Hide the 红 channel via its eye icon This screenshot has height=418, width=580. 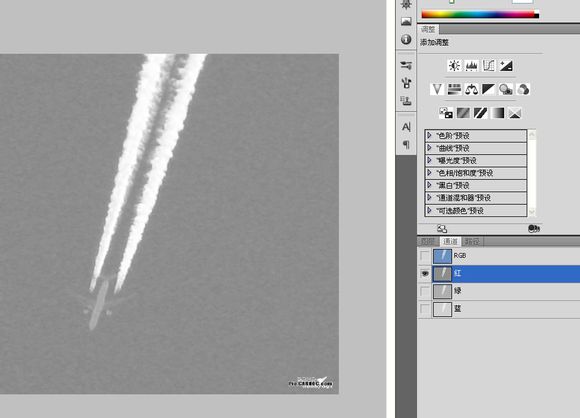point(425,273)
